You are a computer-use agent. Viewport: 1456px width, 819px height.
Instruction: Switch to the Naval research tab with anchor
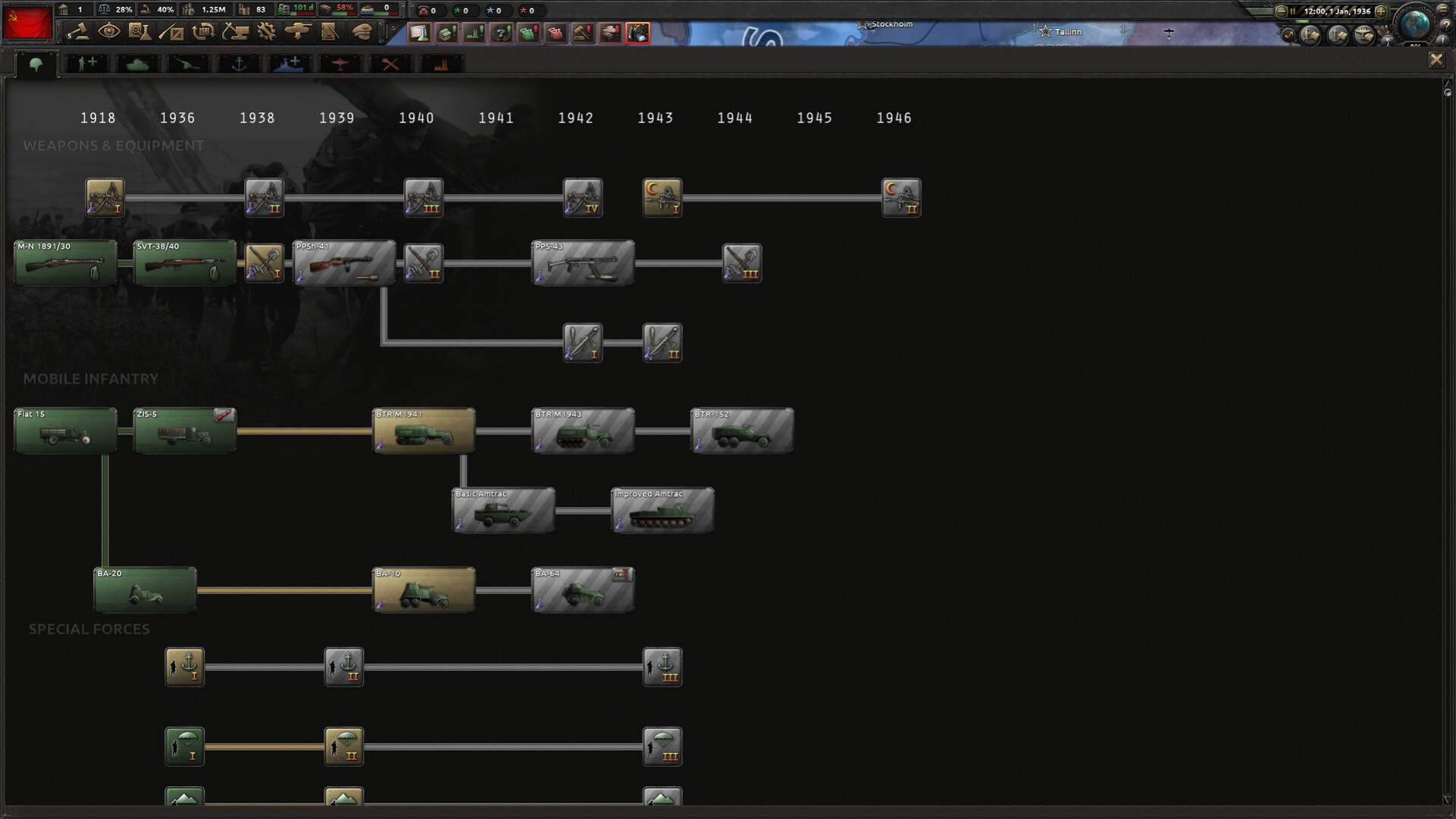(239, 64)
